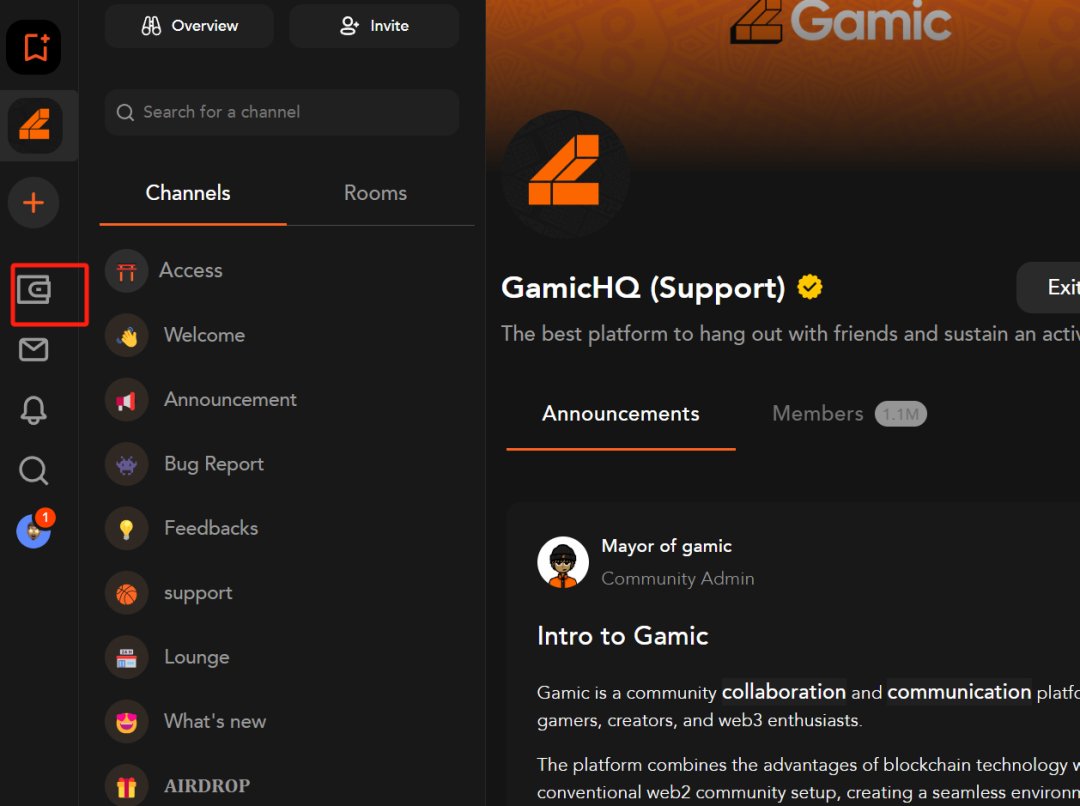Click the Exit button near community title
Screen dimensions: 1080x806
(x=1048, y=287)
